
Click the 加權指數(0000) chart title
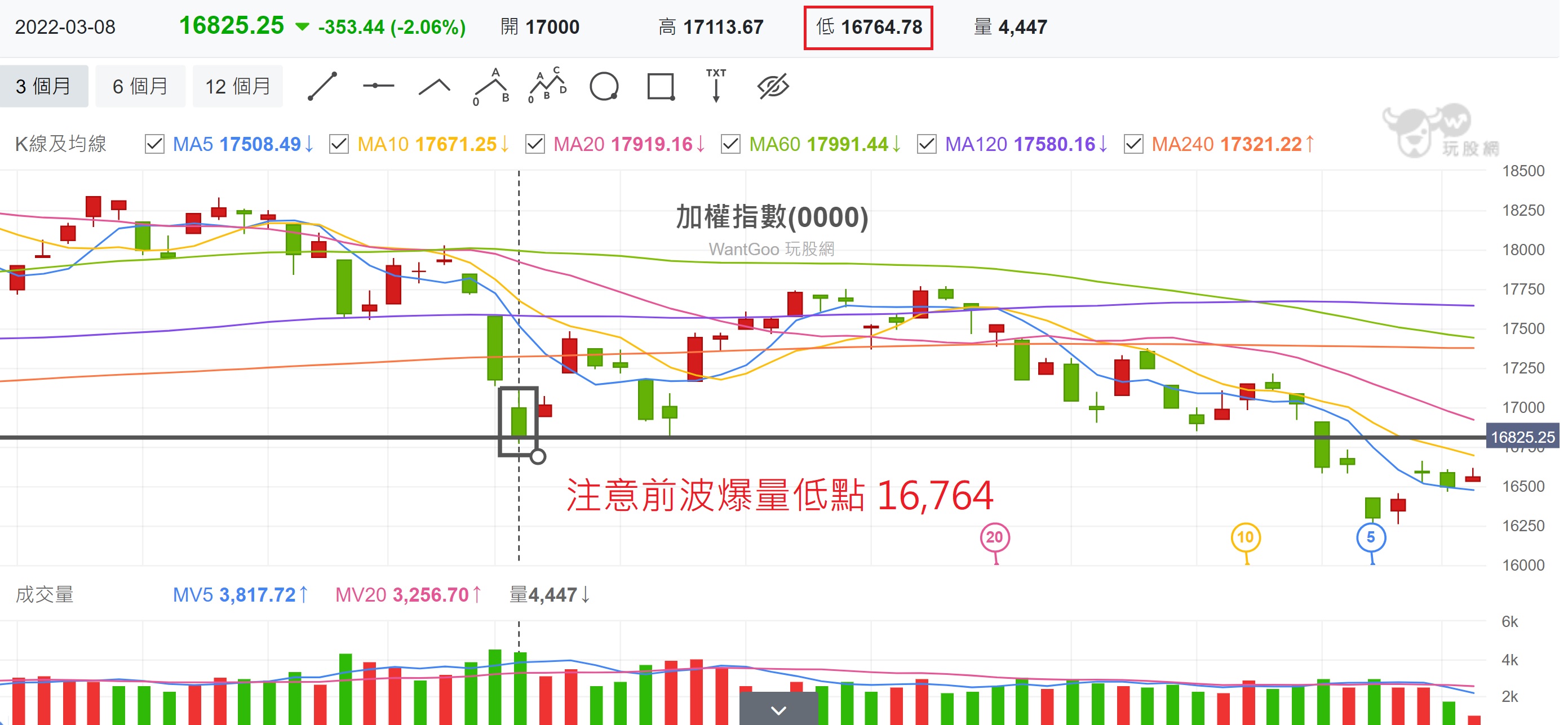[772, 217]
